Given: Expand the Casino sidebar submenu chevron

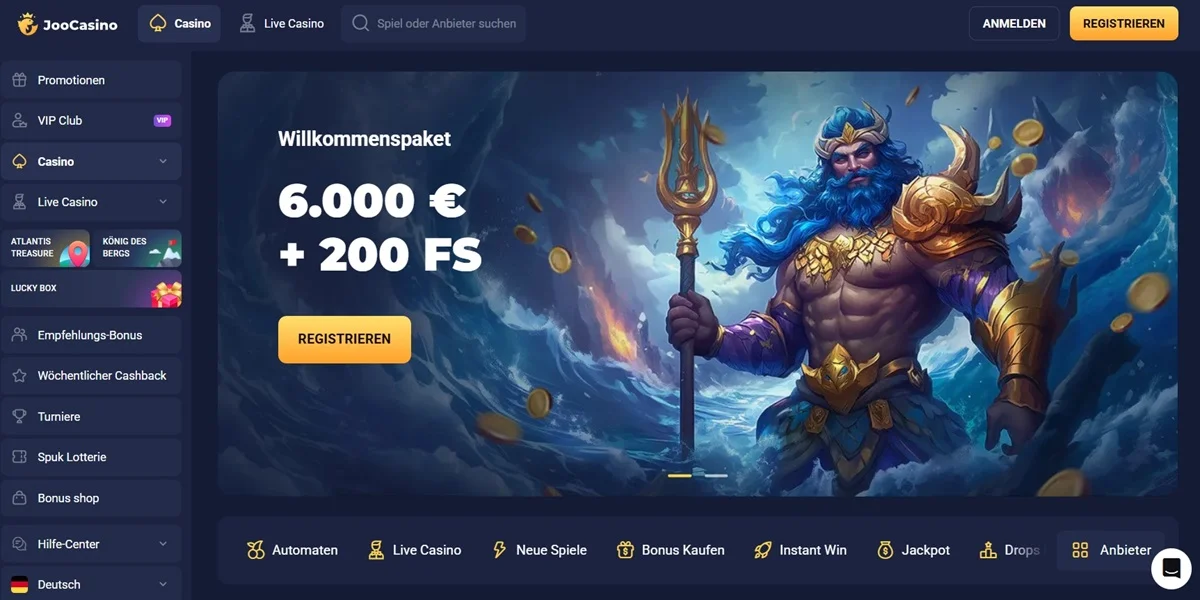Looking at the screenshot, I should (x=163, y=161).
